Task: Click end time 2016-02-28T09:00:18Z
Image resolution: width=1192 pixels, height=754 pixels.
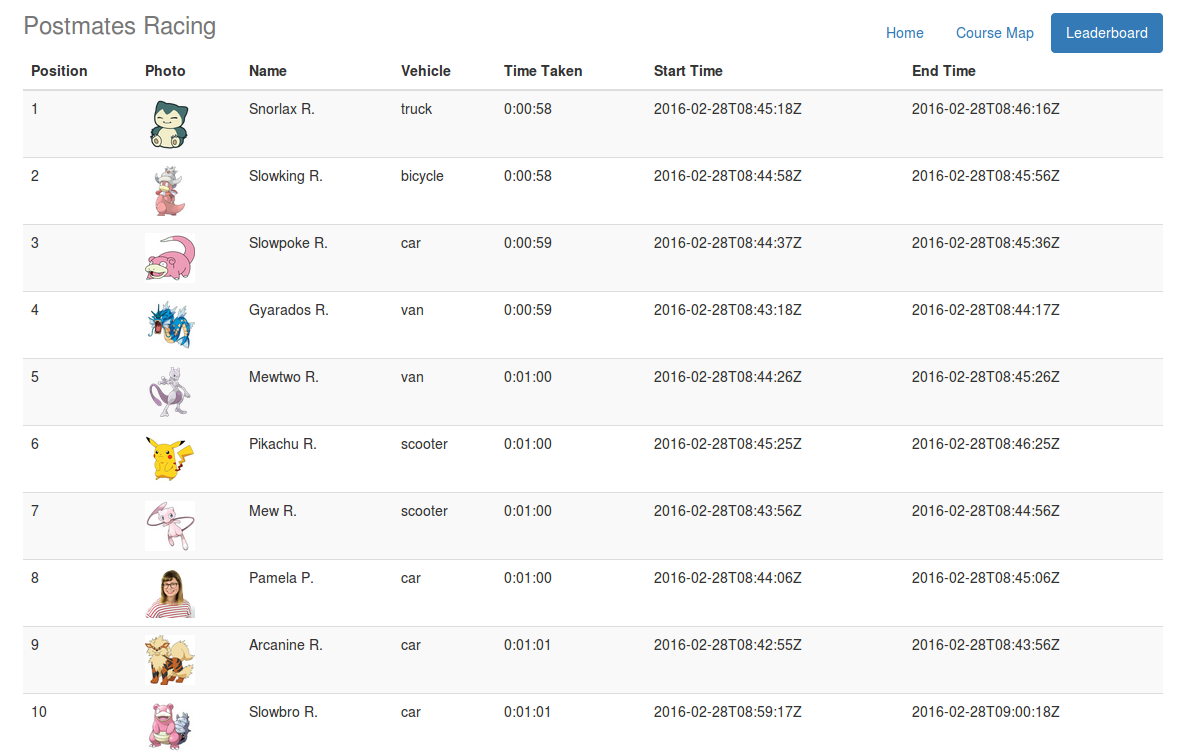Action: point(985,712)
